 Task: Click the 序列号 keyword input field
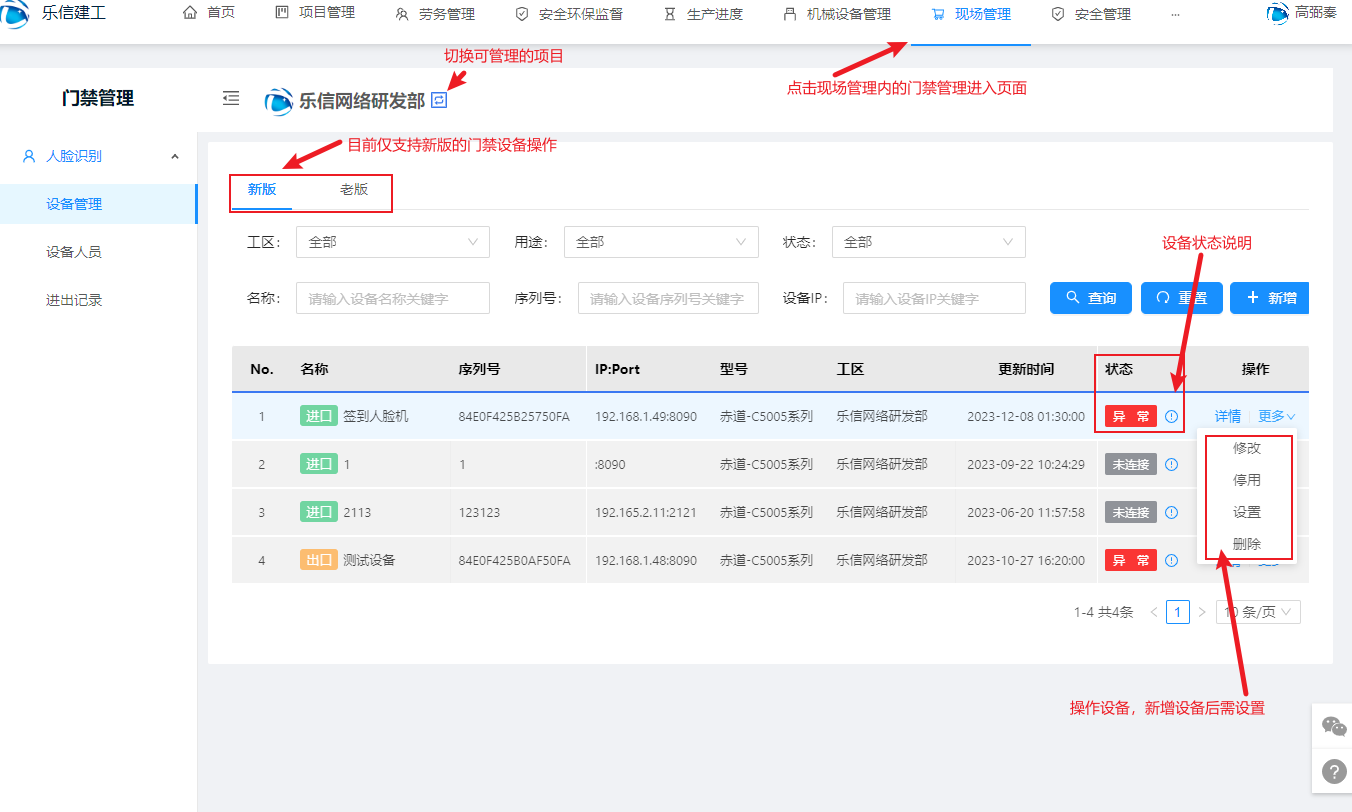click(x=668, y=298)
